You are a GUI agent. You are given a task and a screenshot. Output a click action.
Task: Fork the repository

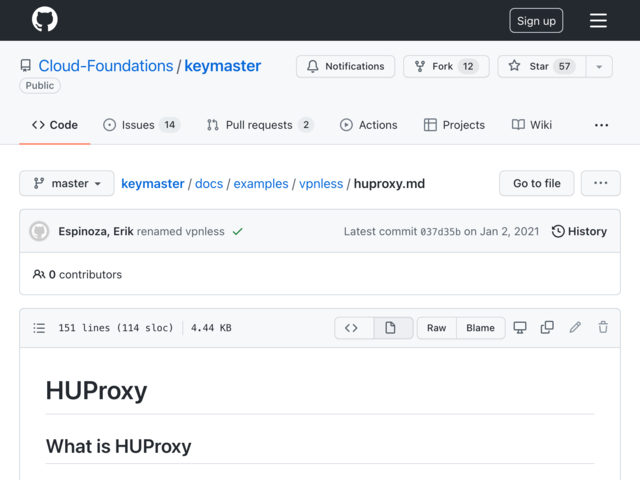pos(446,66)
